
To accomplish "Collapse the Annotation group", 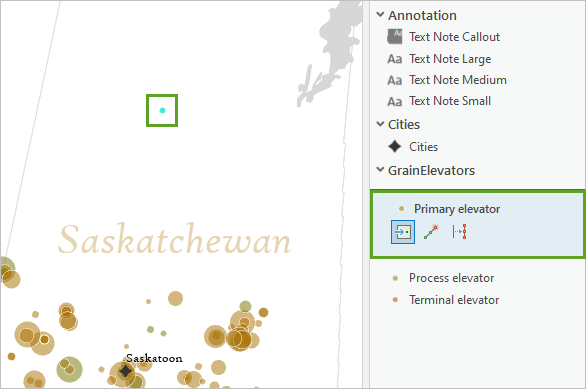I will click(380, 15).
